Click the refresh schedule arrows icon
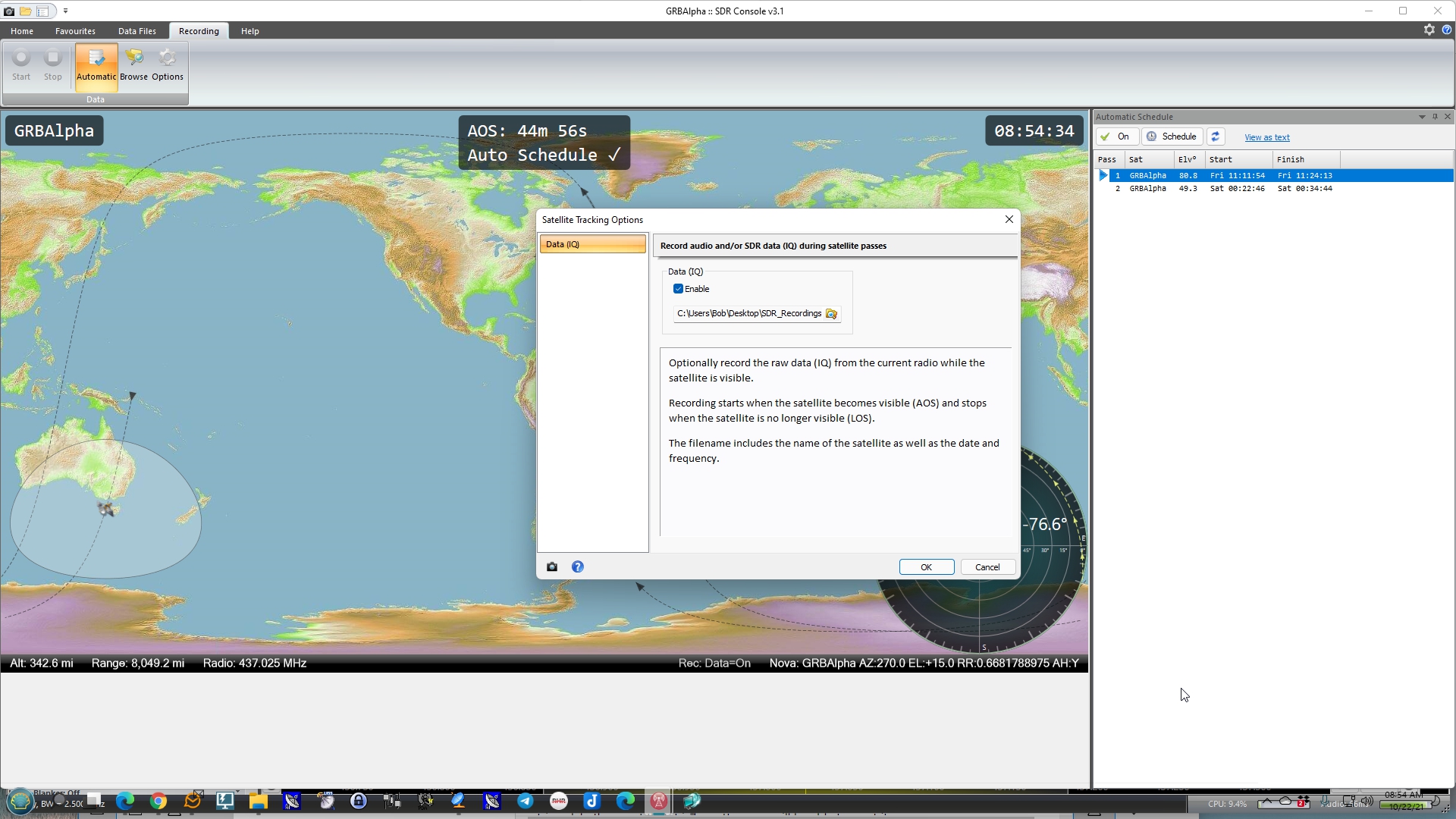This screenshot has width=1456, height=819. pos(1216,136)
